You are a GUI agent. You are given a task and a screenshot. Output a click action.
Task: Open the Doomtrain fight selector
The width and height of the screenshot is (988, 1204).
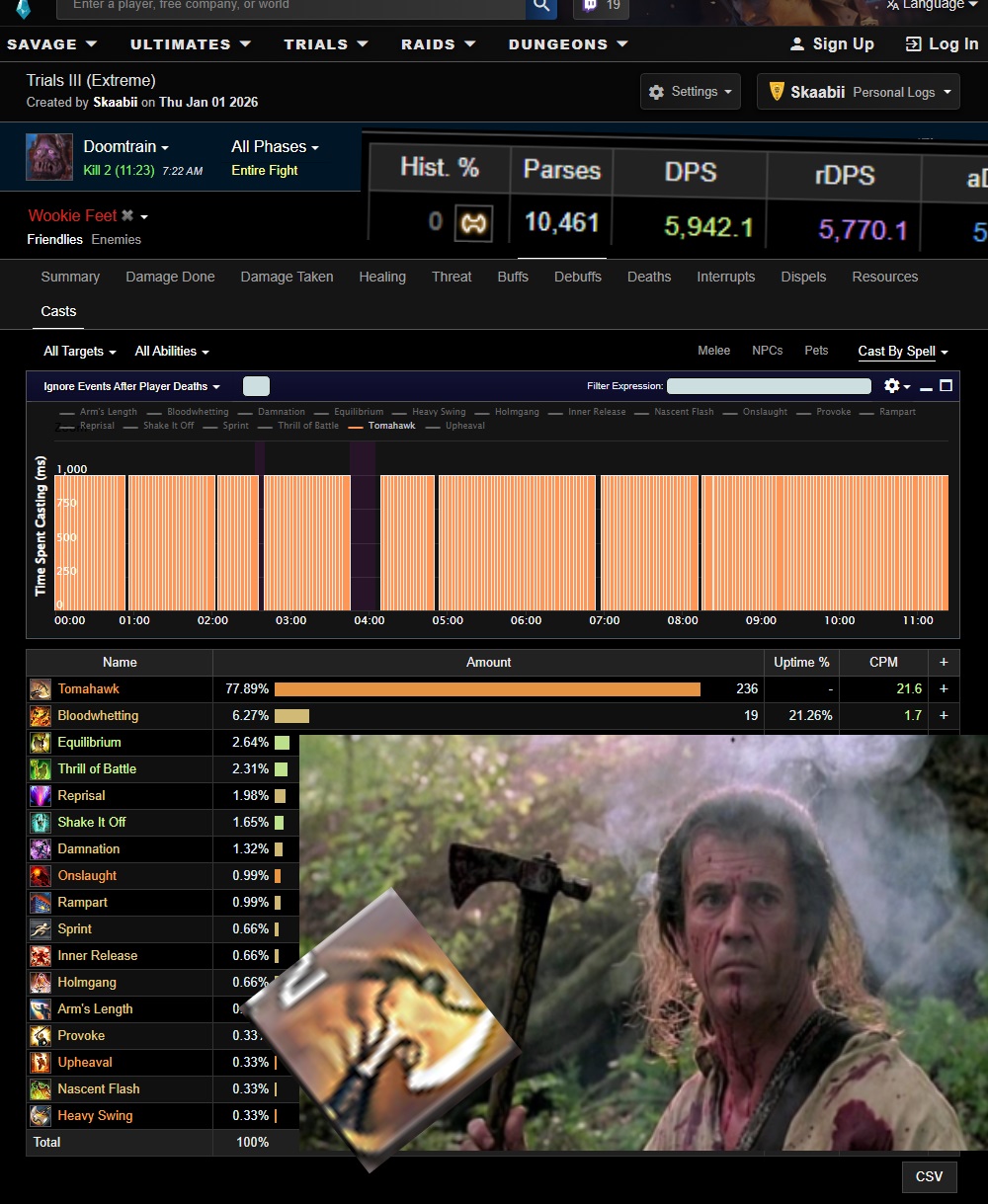126,147
